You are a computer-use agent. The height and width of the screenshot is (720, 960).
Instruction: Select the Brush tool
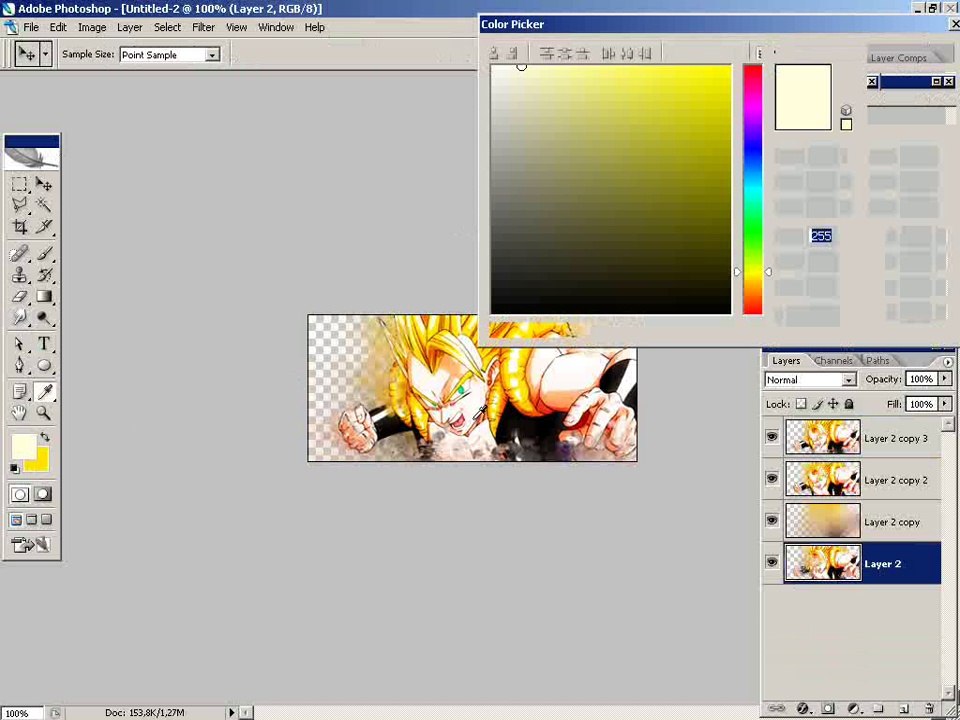pos(43,253)
